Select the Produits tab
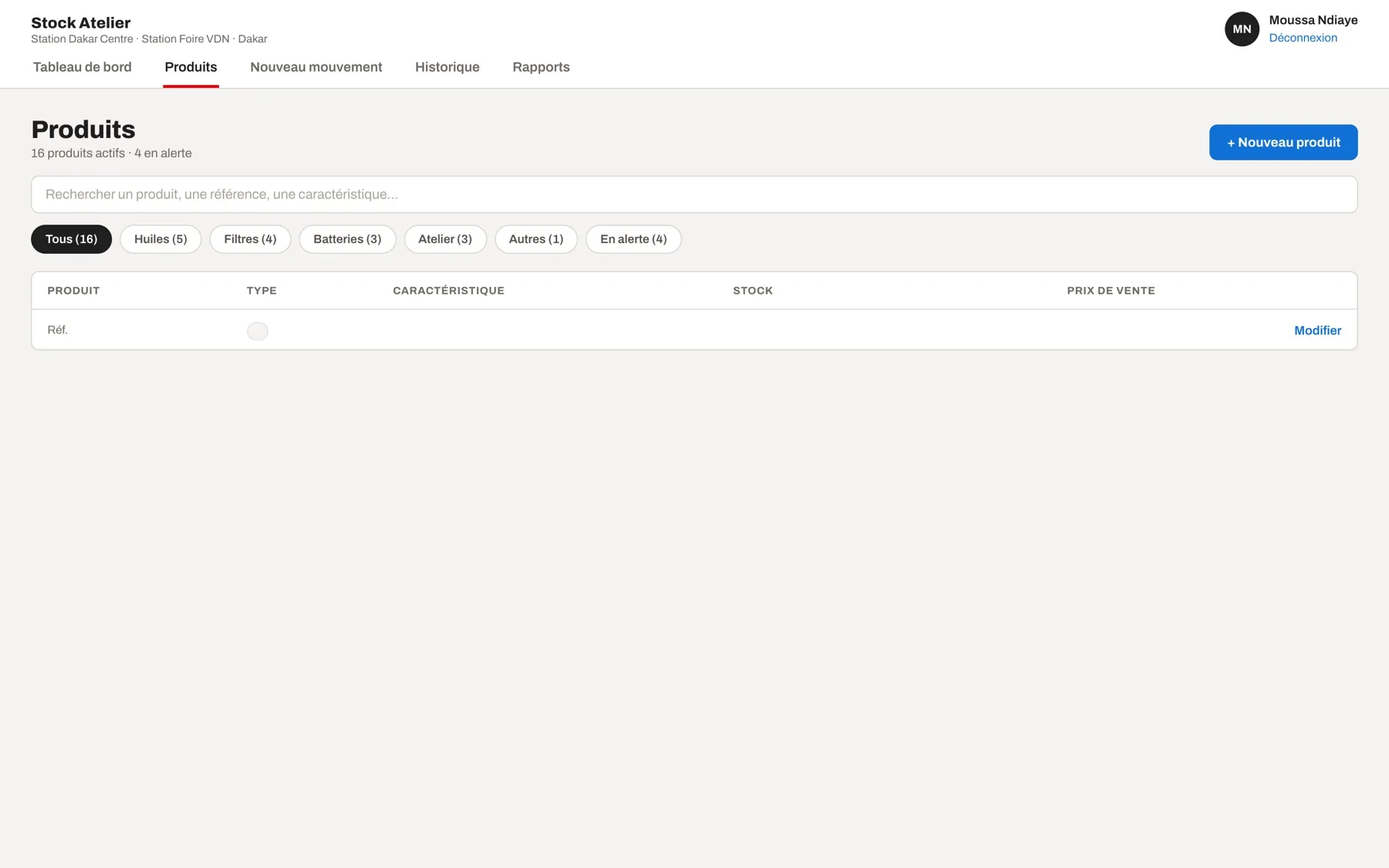 click(191, 67)
